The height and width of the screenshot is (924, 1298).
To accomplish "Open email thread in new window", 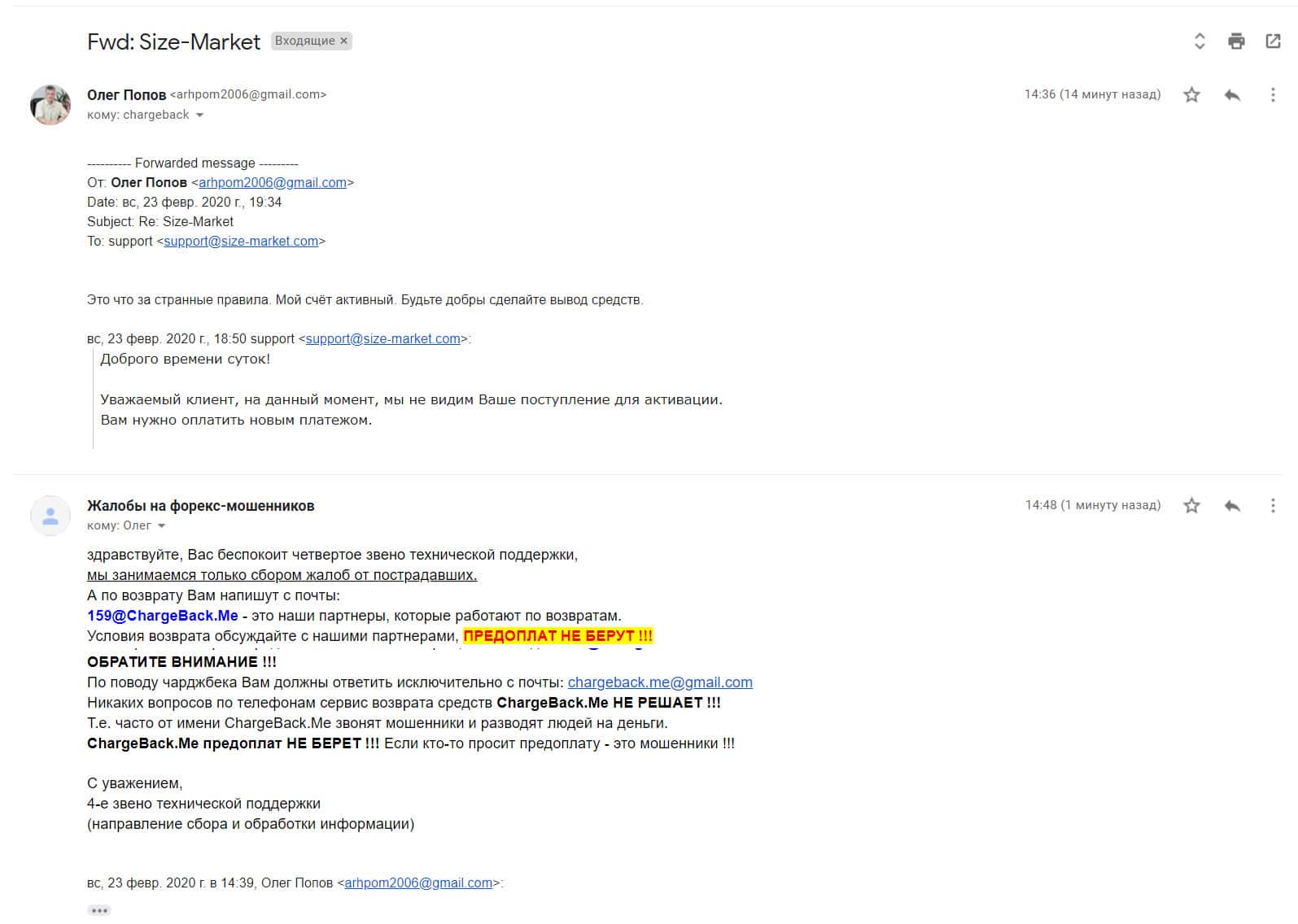I will coord(1273,41).
